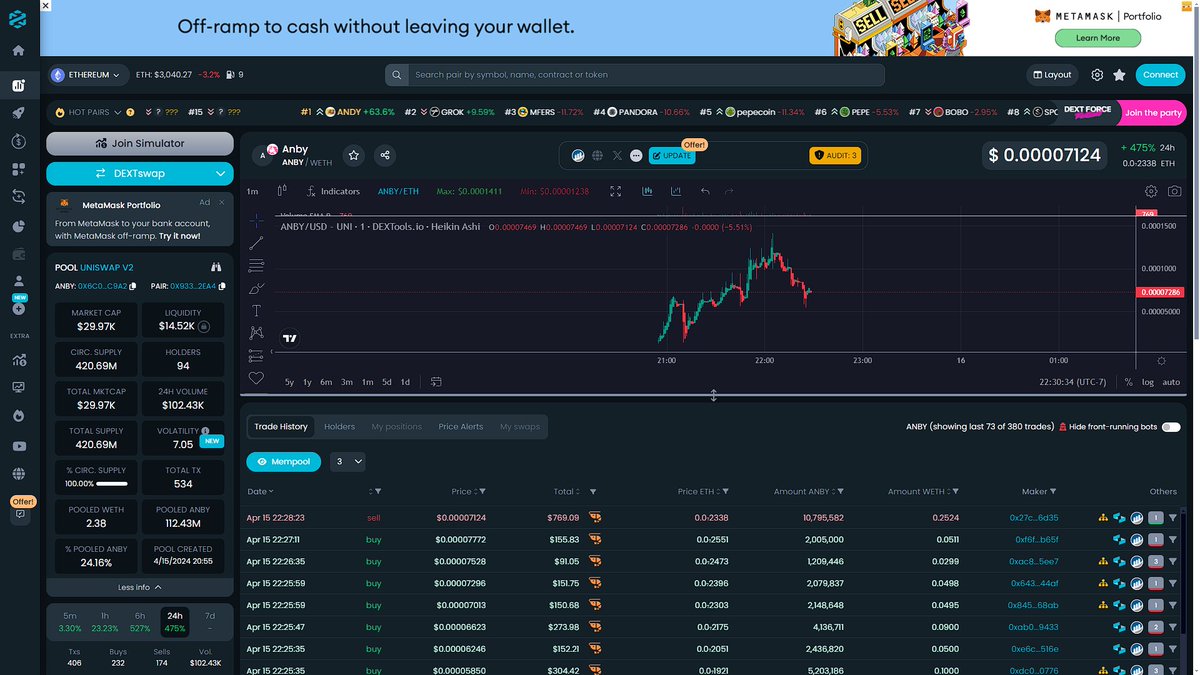This screenshot has height=675, width=1200.
Task: Click the Connect wallet button
Action: (x=1161, y=75)
